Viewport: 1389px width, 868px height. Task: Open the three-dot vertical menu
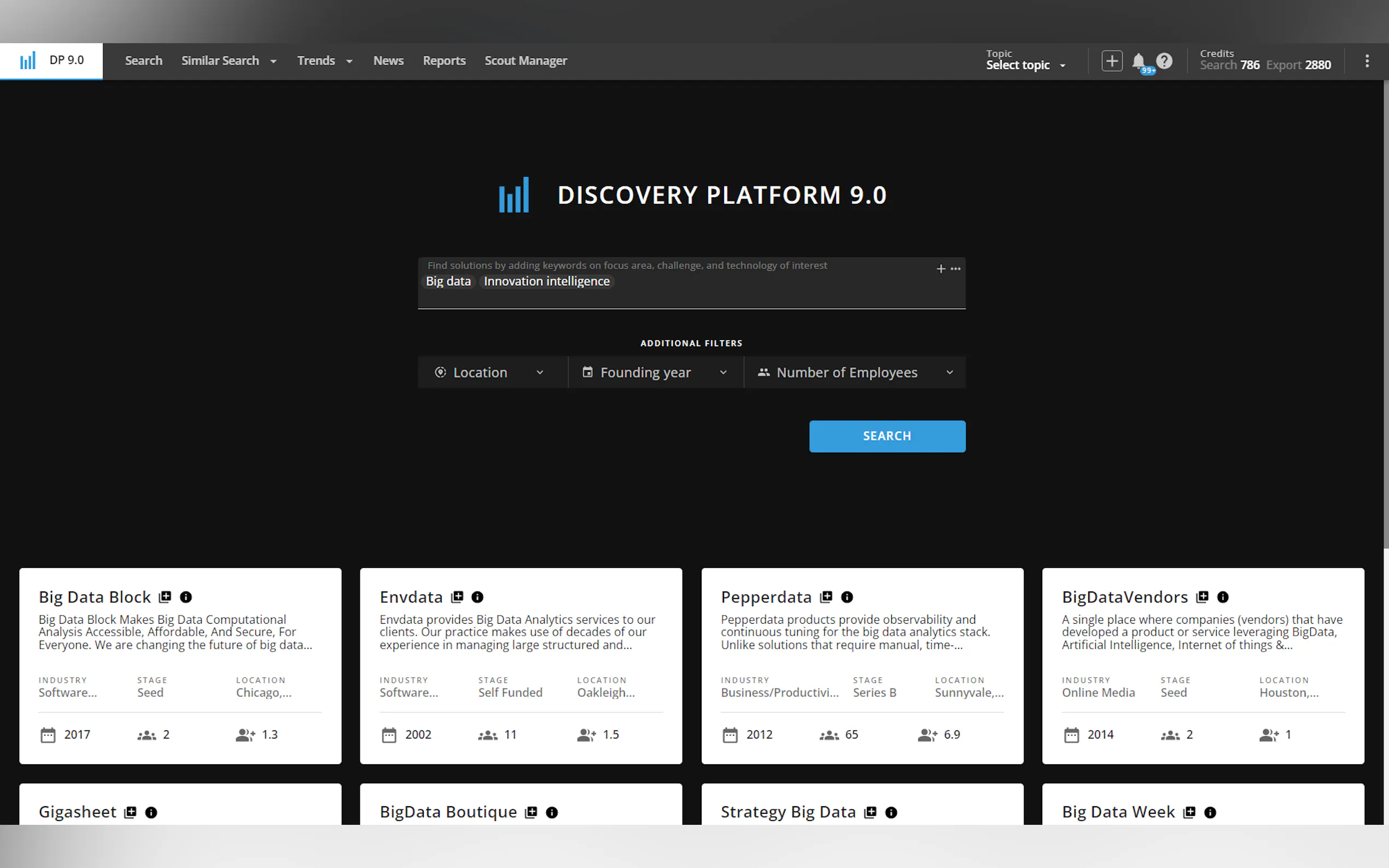pyautogui.click(x=1367, y=61)
